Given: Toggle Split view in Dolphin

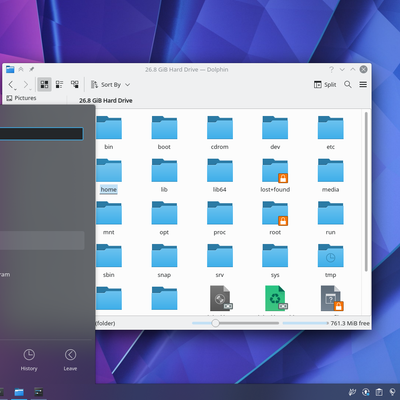Looking at the screenshot, I should pos(325,85).
